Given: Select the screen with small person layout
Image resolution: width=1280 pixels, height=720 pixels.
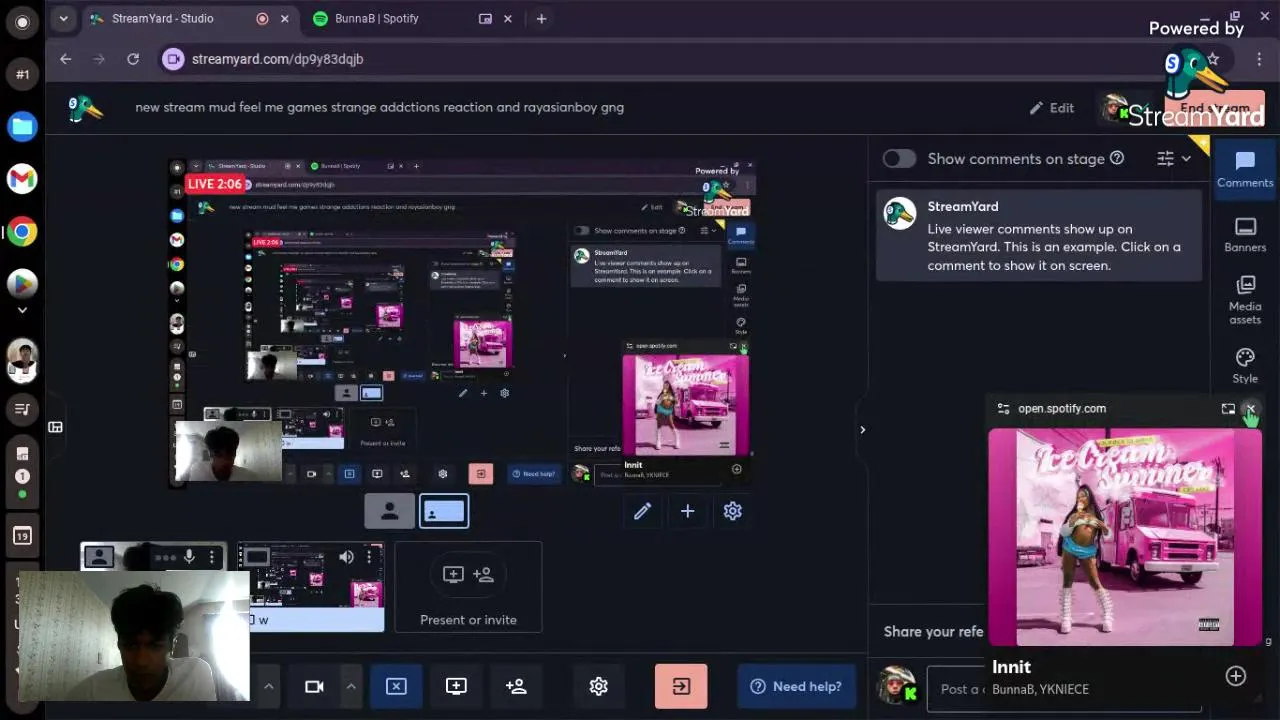Looking at the screenshot, I should coord(444,512).
